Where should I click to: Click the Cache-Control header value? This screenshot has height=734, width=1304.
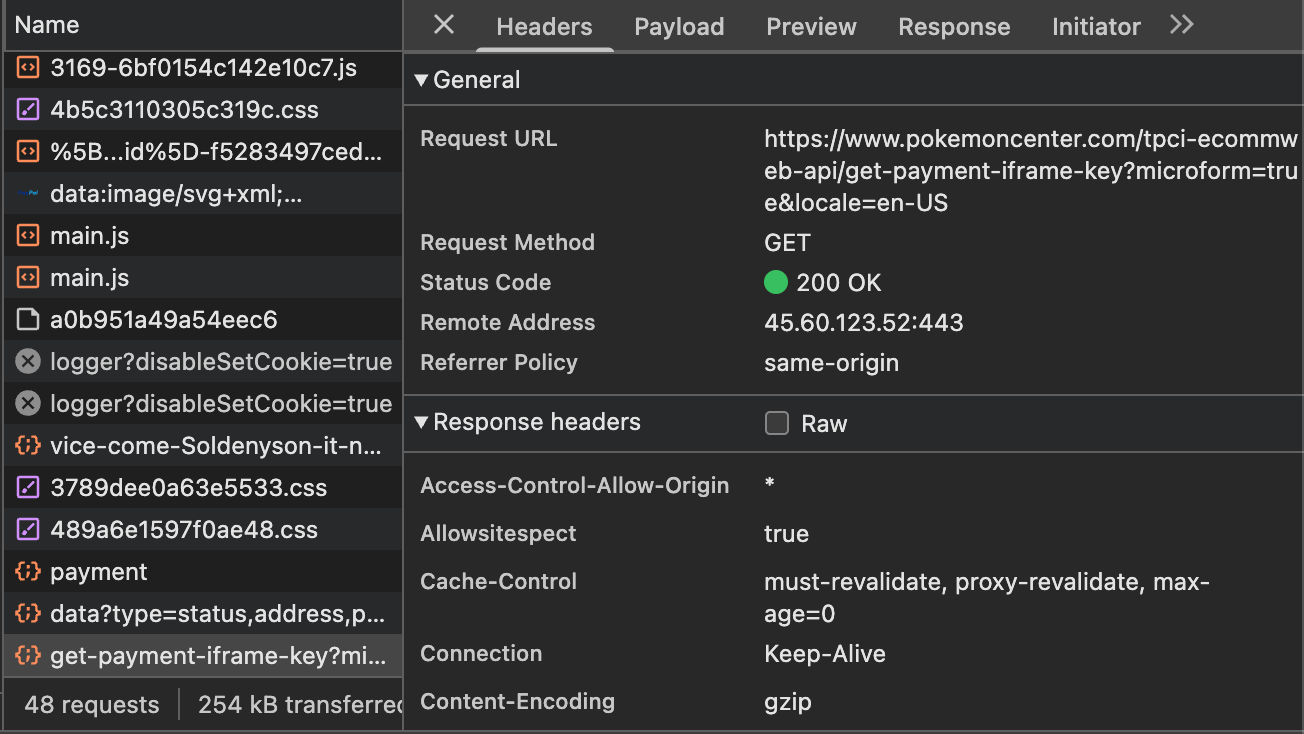(987, 597)
